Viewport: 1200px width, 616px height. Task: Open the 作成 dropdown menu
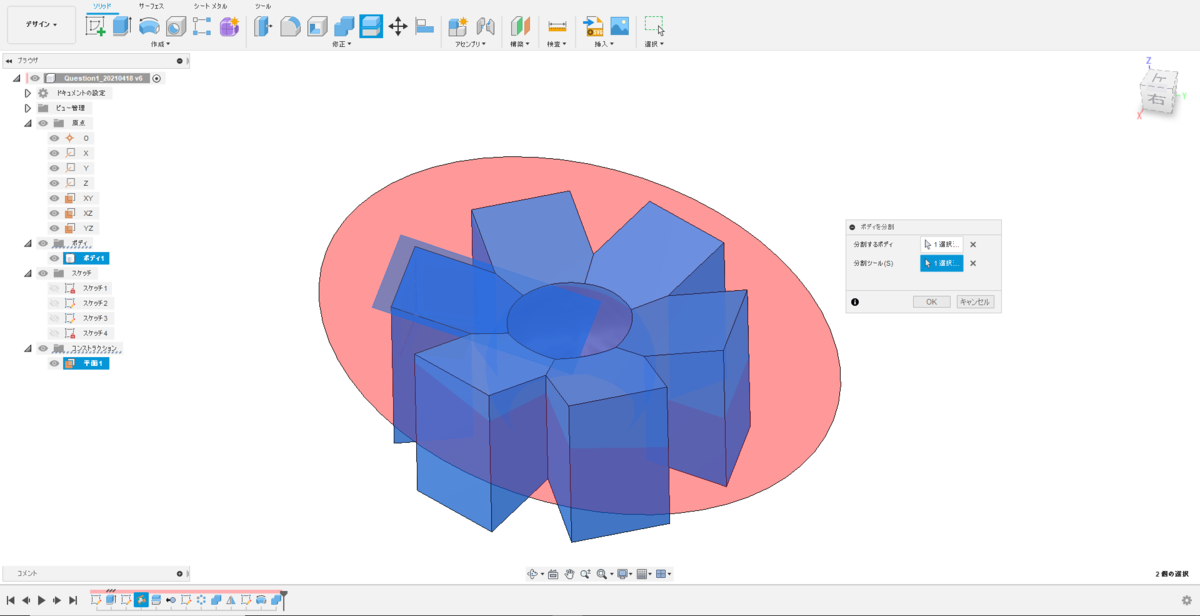[x=160, y=44]
